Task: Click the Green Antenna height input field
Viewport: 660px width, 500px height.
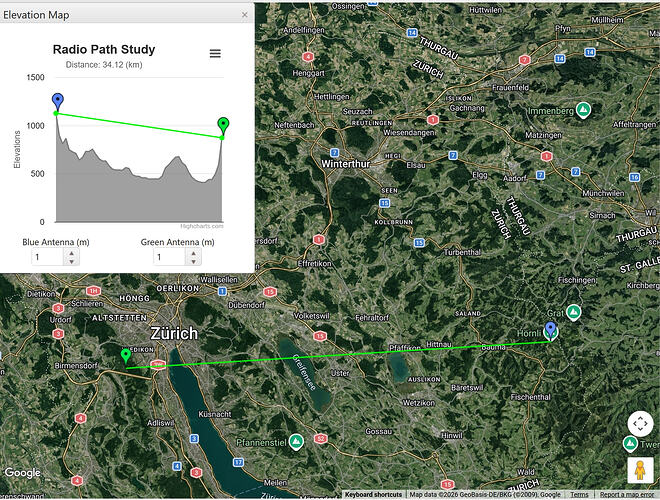Action: 168,257
